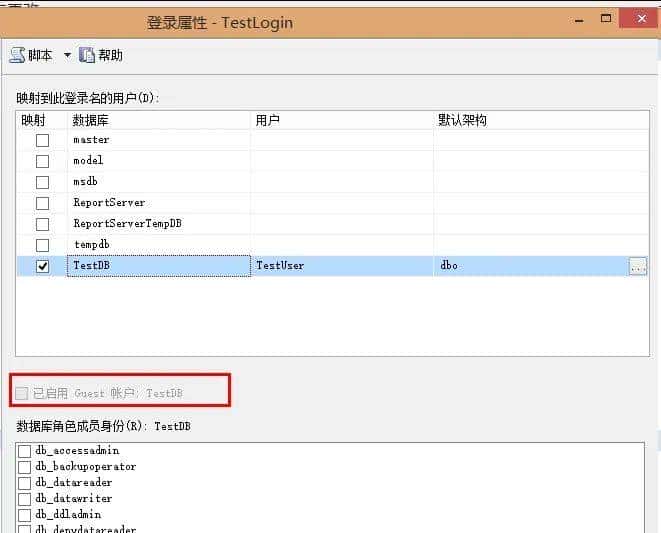Click the Help (帮助) toolbar icon
The width and height of the screenshot is (661, 533).
point(87,55)
